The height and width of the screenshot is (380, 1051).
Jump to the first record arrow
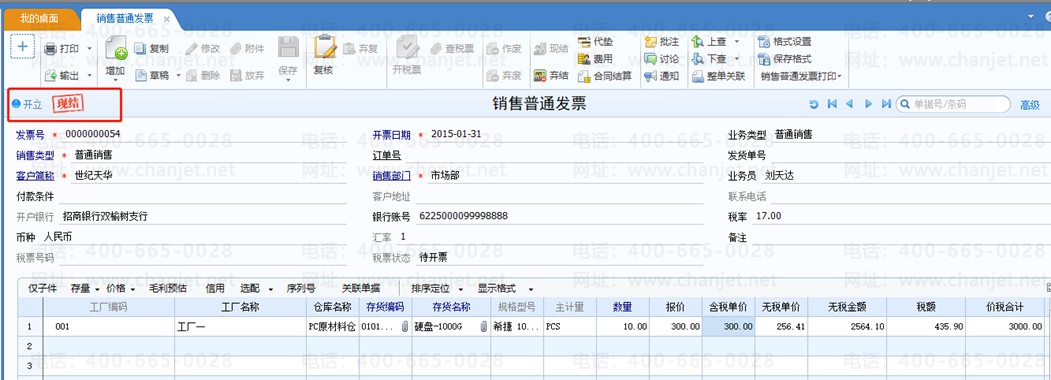(x=832, y=104)
